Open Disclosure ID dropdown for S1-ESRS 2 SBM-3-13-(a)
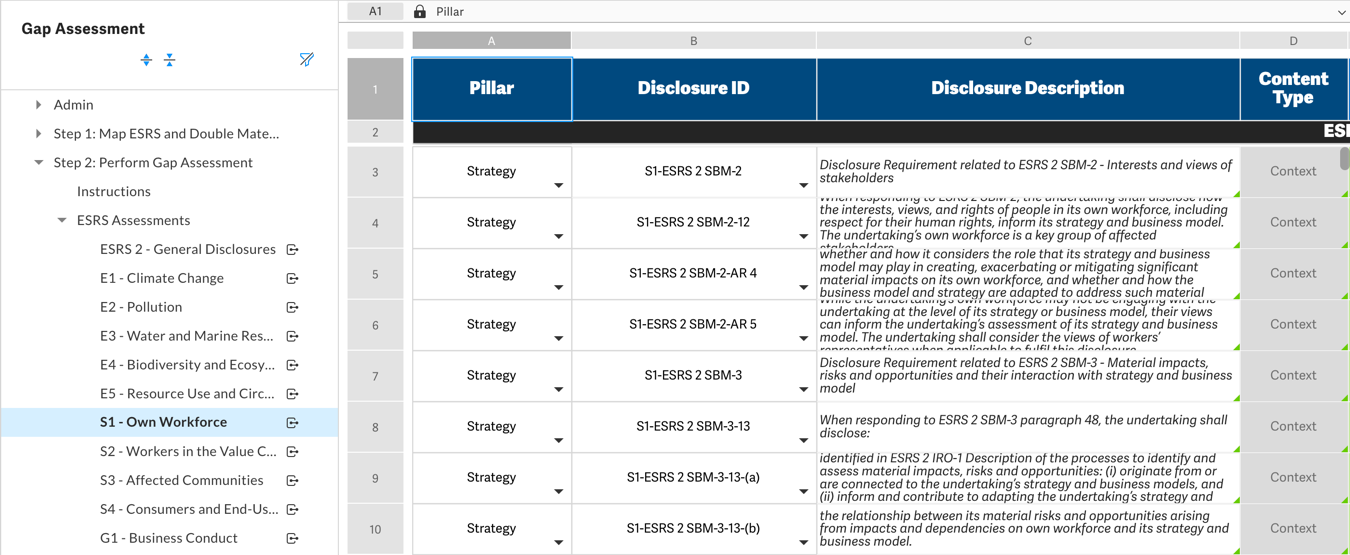The width and height of the screenshot is (1350, 555). (804, 492)
